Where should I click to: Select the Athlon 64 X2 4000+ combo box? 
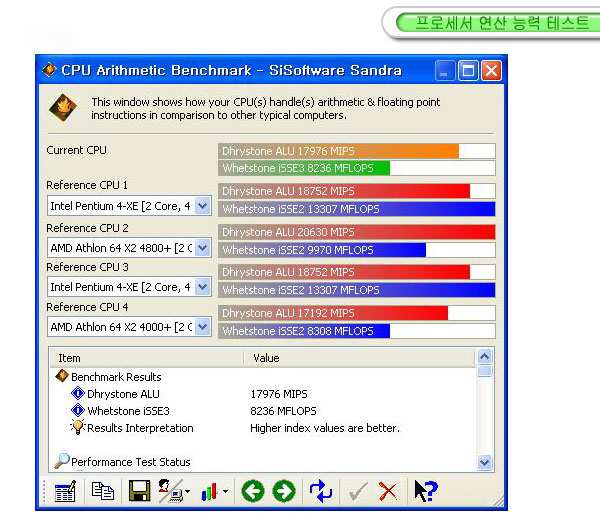[129, 327]
